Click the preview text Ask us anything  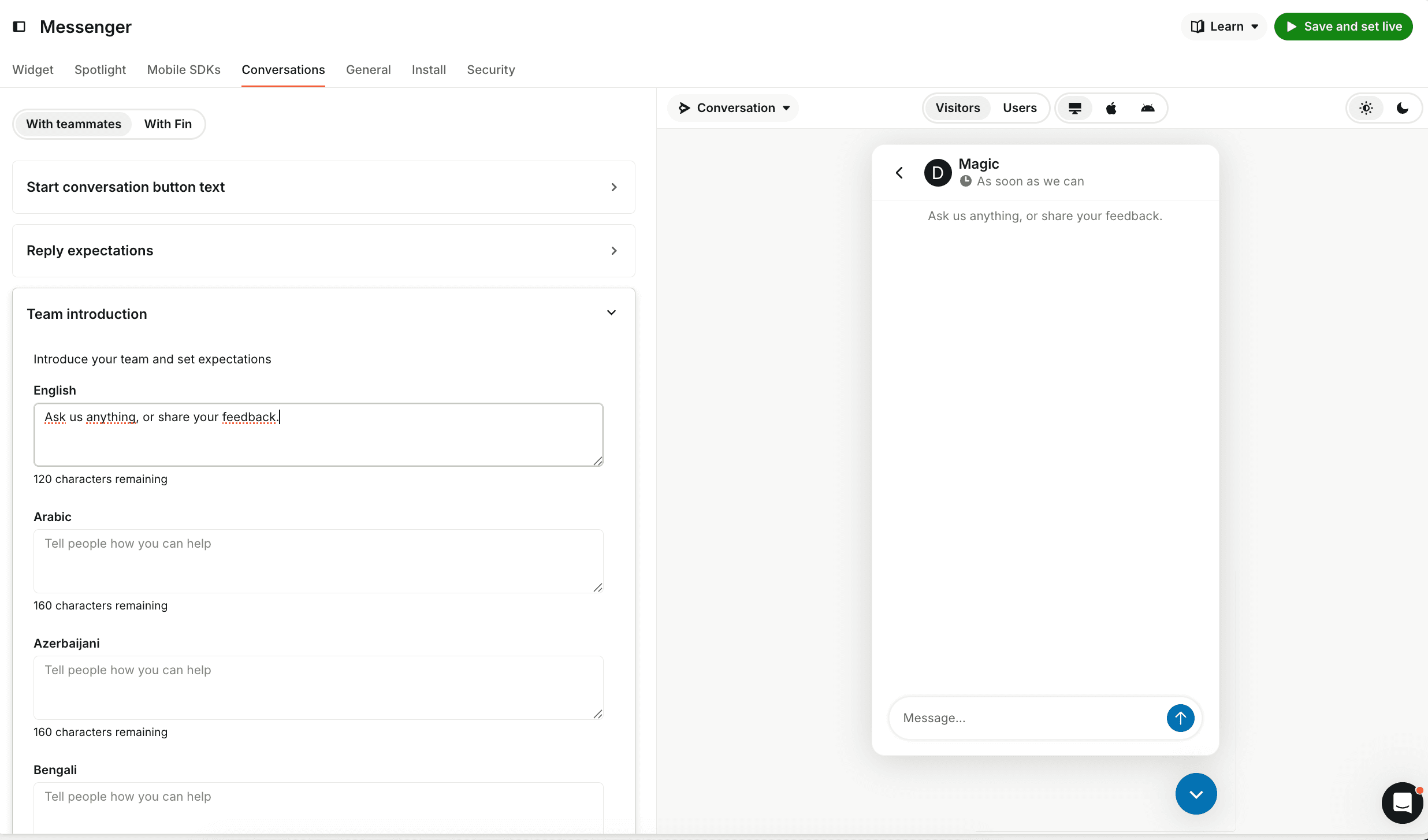coord(1045,216)
